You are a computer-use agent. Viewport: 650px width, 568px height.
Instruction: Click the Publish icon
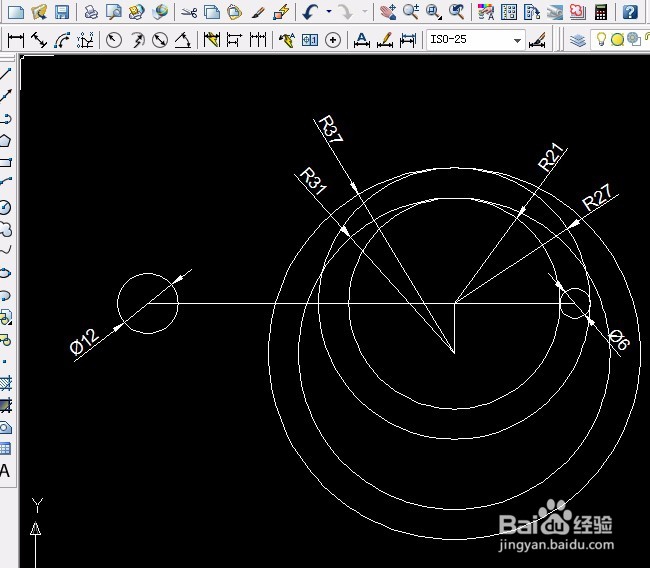pos(136,12)
